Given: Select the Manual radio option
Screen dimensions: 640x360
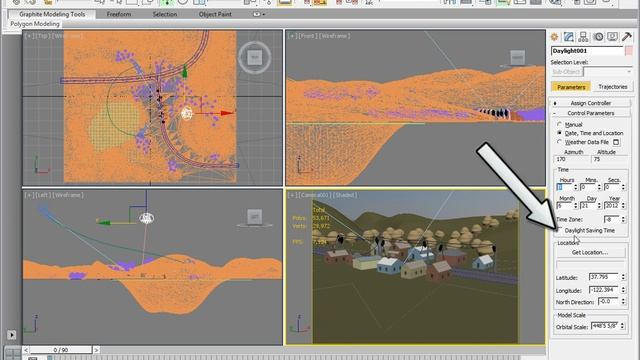Looking at the screenshot, I should point(559,124).
